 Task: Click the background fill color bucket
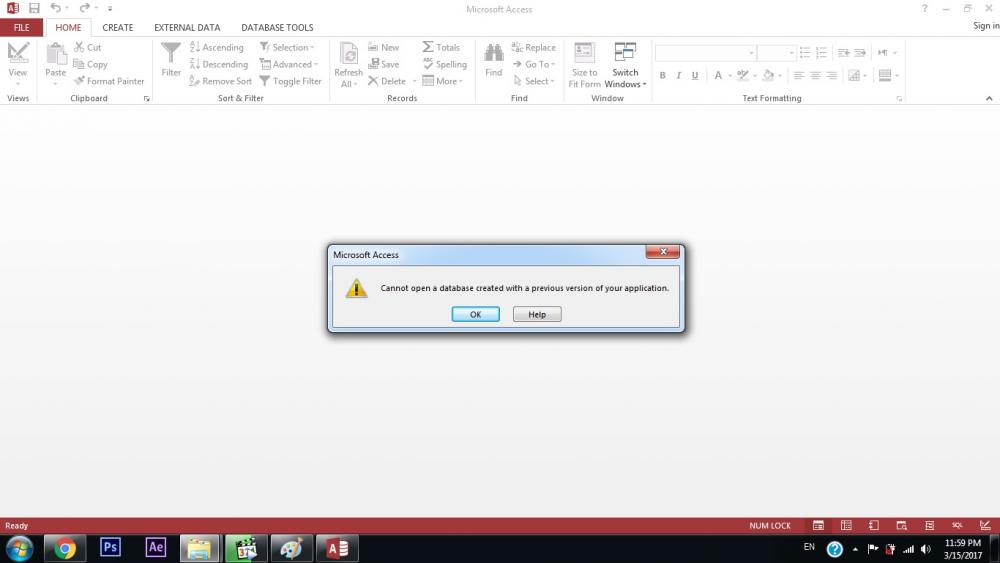(768, 75)
